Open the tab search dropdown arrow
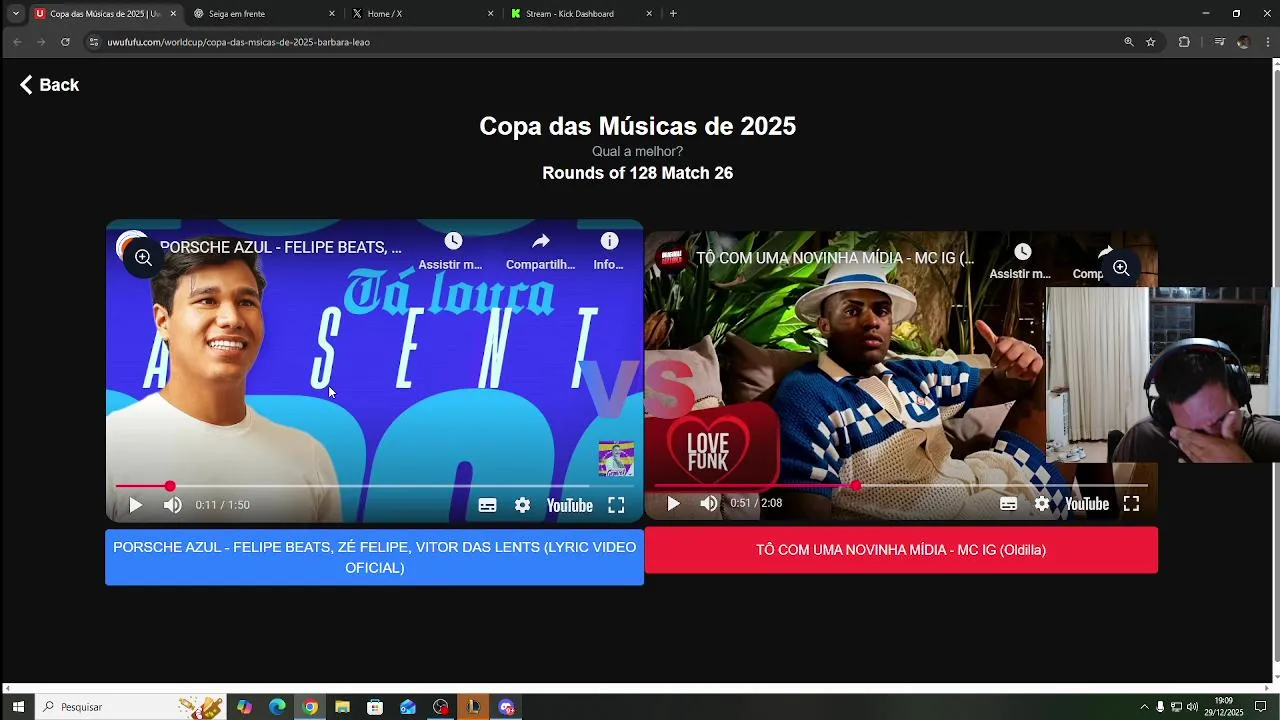The width and height of the screenshot is (1280, 720). pos(15,14)
